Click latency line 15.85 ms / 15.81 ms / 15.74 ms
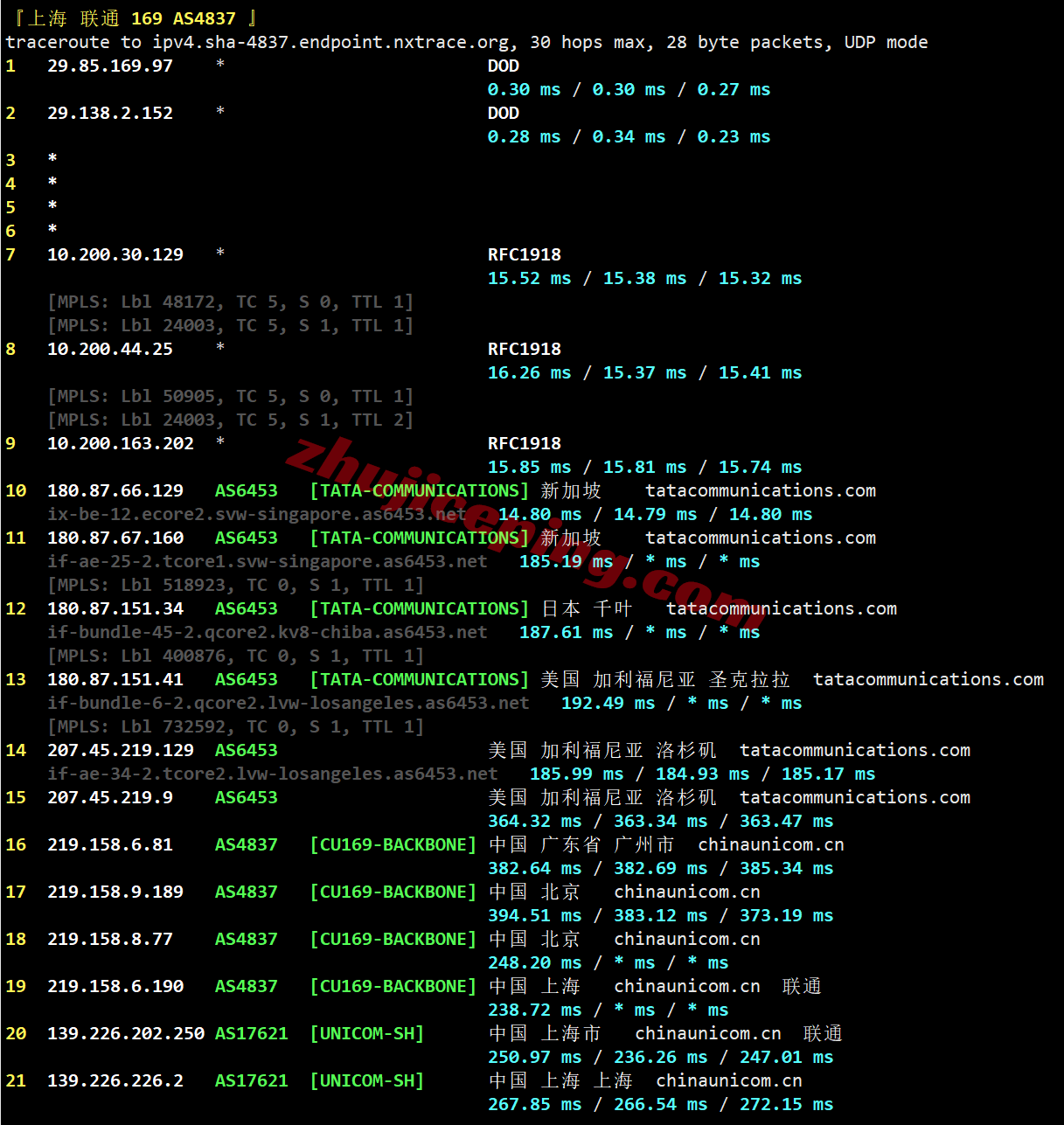The image size is (1064, 1125). pos(644,467)
